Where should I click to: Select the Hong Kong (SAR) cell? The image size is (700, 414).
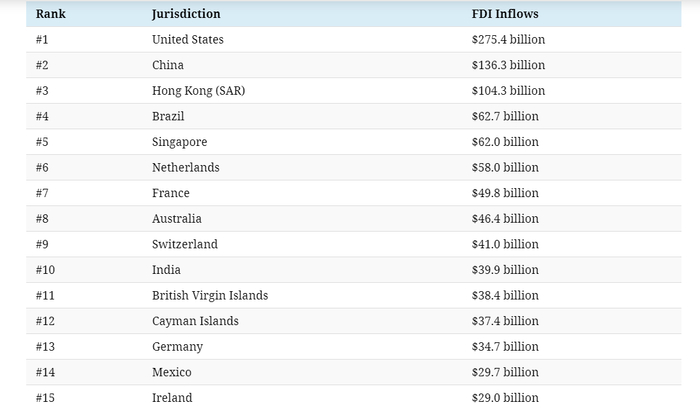[x=198, y=91]
